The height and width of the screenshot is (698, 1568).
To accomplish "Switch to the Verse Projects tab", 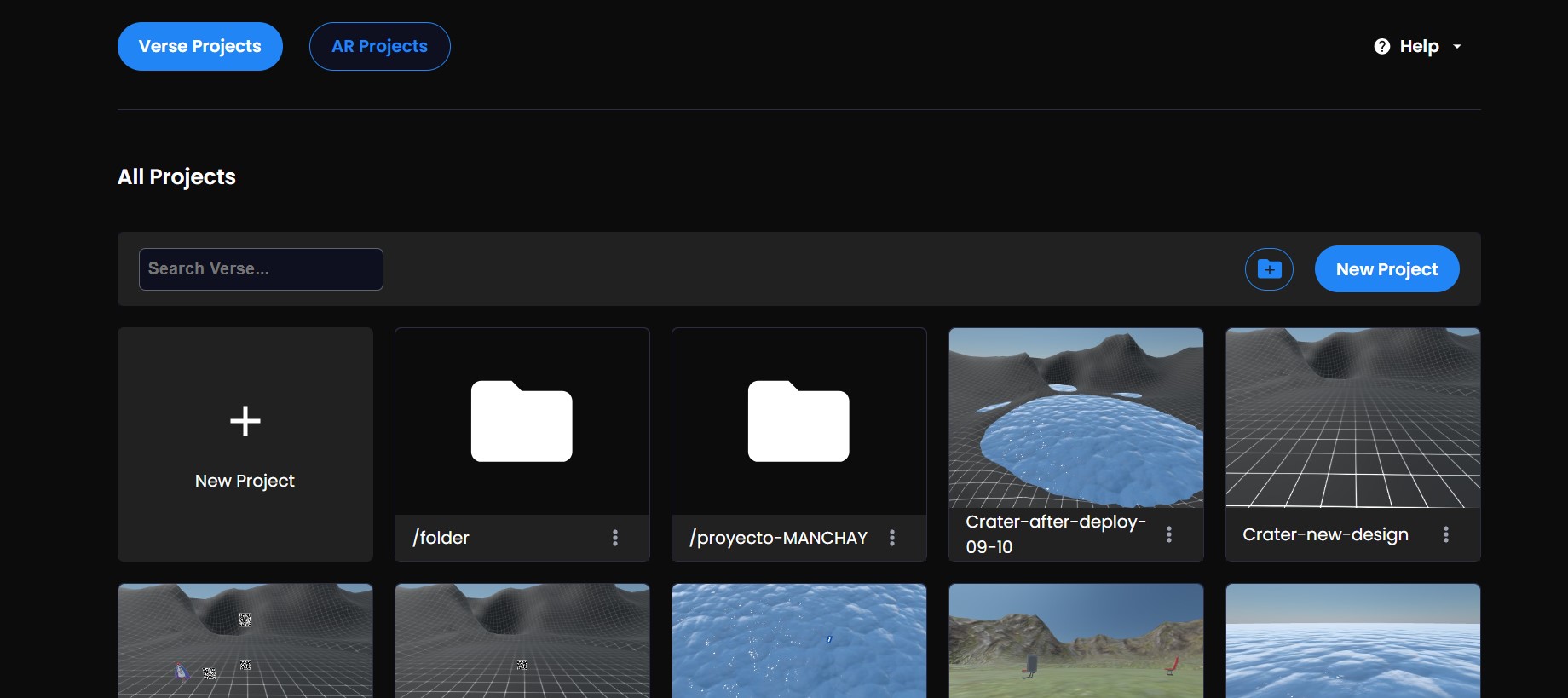I will point(200,46).
